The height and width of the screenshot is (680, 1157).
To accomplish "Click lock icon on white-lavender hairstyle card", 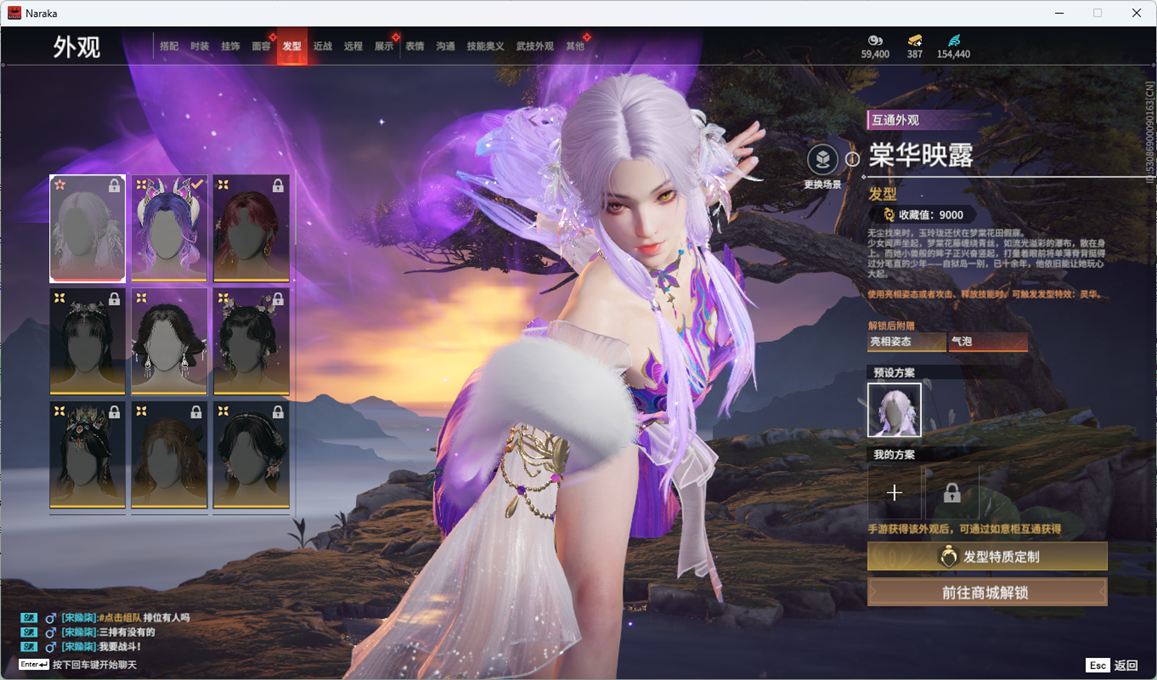I will (114, 186).
